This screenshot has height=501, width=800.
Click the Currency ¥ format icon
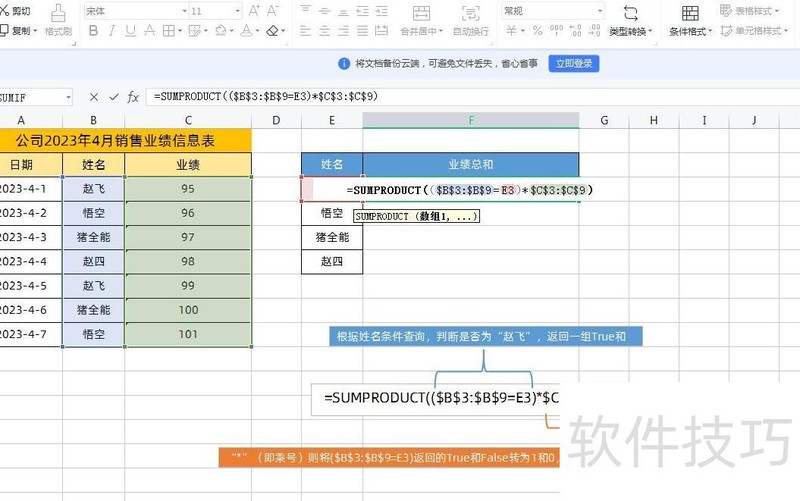(x=511, y=31)
